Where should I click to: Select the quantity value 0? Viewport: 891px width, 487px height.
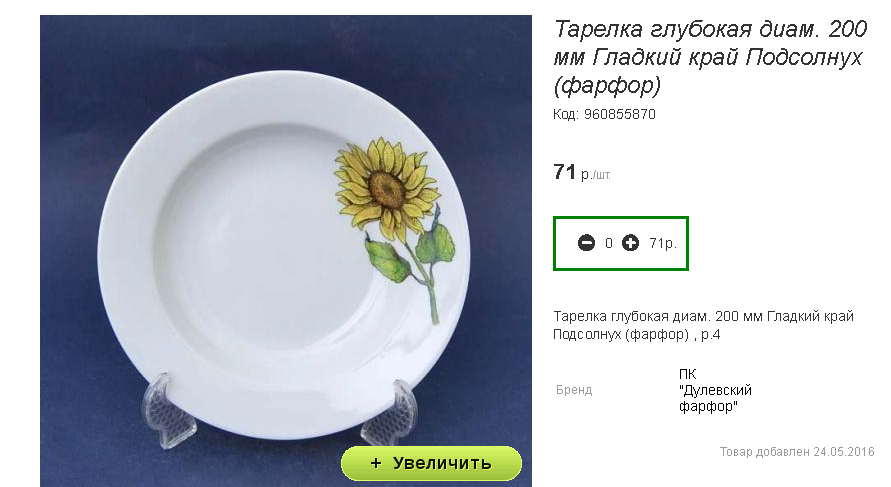pyautogui.click(x=608, y=243)
